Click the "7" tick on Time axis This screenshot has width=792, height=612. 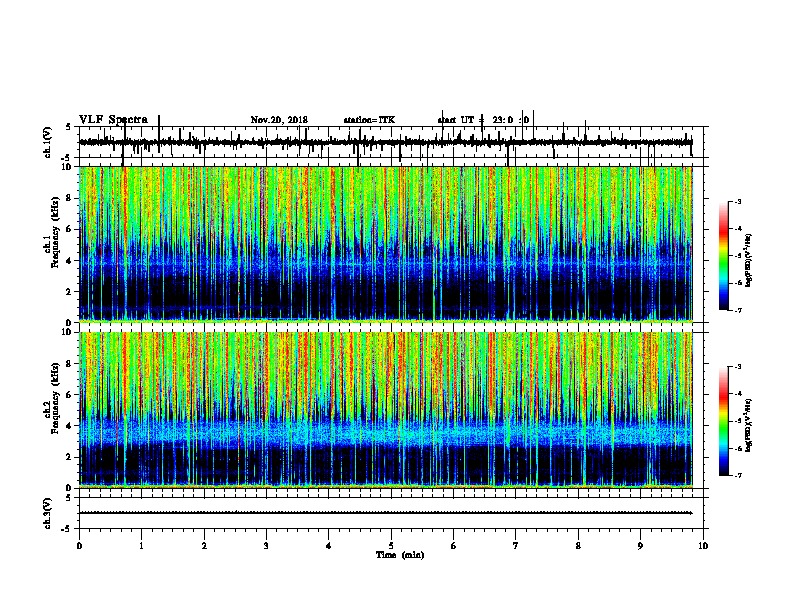click(516, 546)
